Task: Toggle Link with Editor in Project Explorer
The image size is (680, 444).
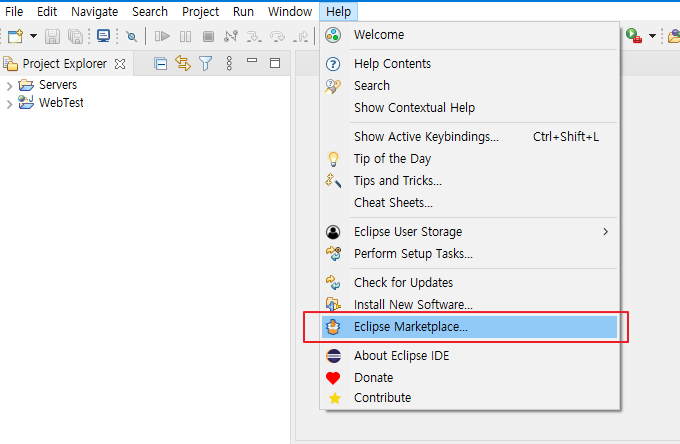Action: point(183,63)
